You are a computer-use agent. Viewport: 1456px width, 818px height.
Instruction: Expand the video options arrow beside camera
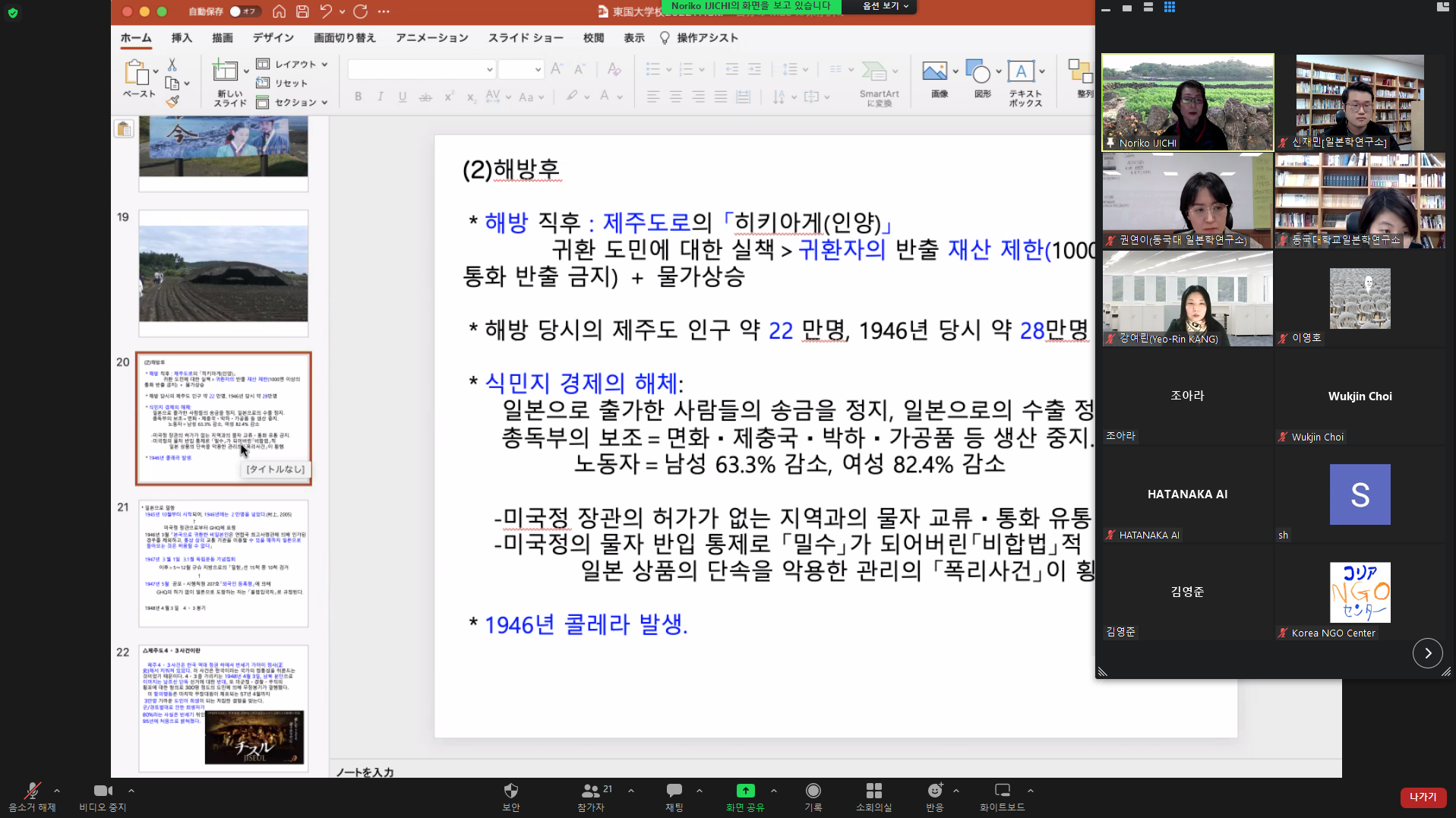pyautogui.click(x=131, y=791)
